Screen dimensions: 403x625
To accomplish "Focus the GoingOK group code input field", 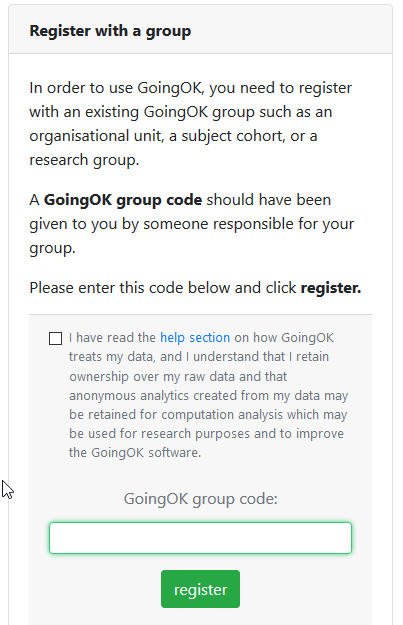I will click(x=201, y=538).
